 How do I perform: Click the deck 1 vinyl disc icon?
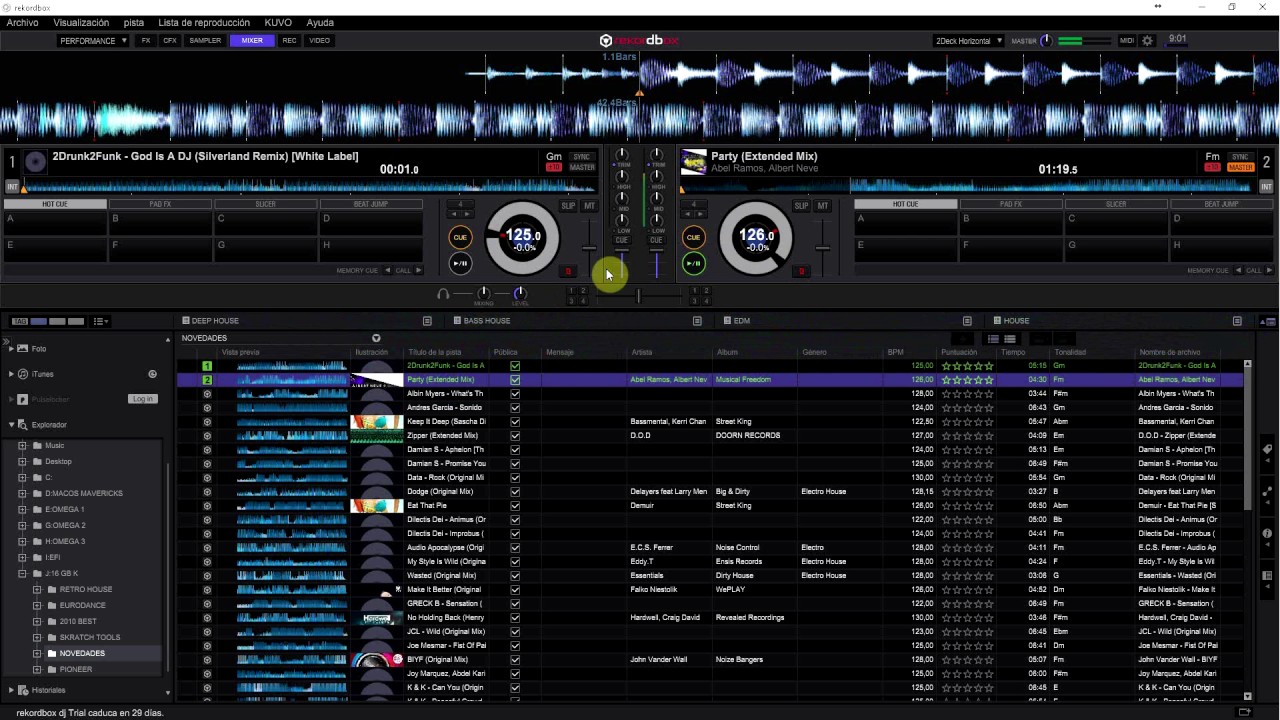(x=35, y=161)
